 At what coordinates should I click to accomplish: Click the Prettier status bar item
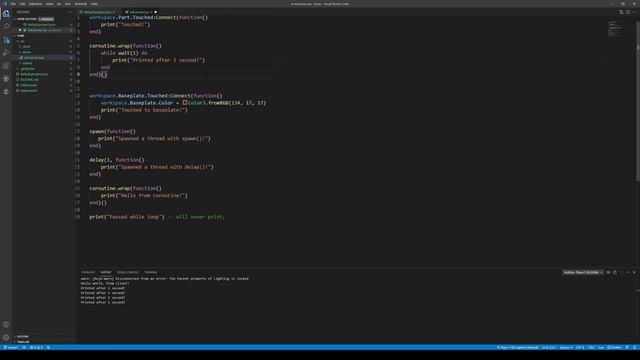(614, 347)
